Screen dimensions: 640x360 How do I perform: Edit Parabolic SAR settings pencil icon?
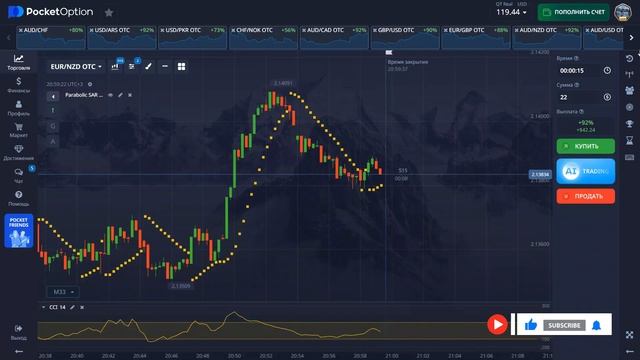(120, 95)
